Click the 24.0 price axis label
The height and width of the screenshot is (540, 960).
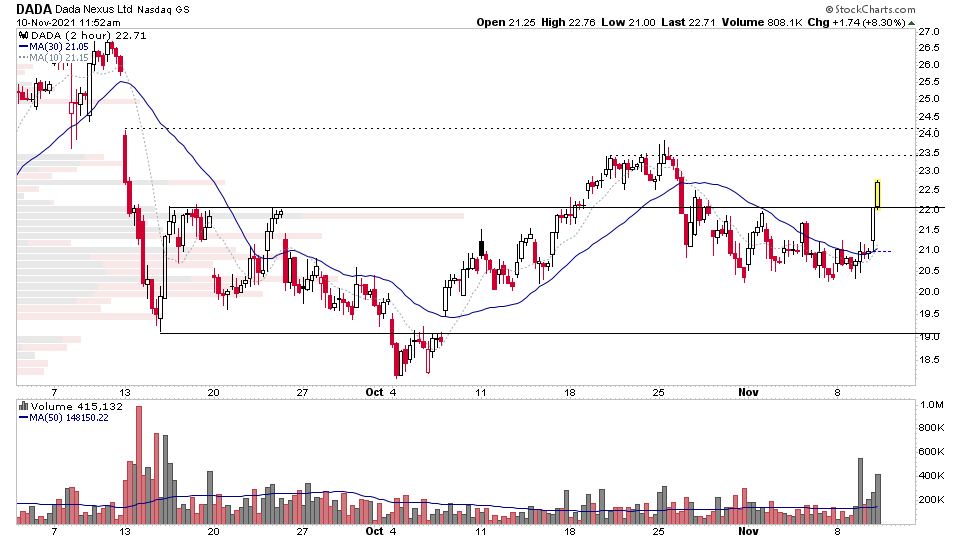coord(929,133)
